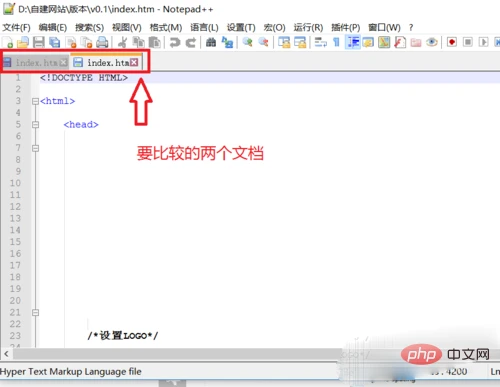Toggle synchronized horizontal scrolling
Viewport: 500px width, 387px height.
click(x=300, y=42)
